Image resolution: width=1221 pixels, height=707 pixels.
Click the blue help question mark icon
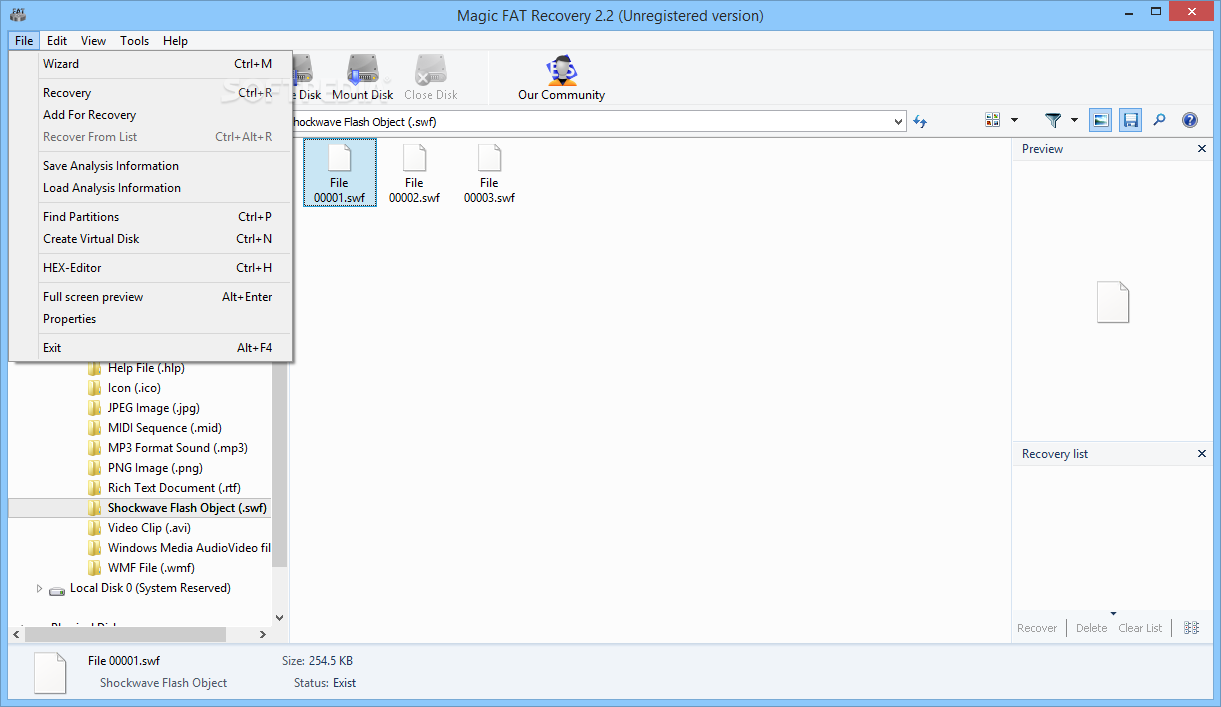[1190, 120]
